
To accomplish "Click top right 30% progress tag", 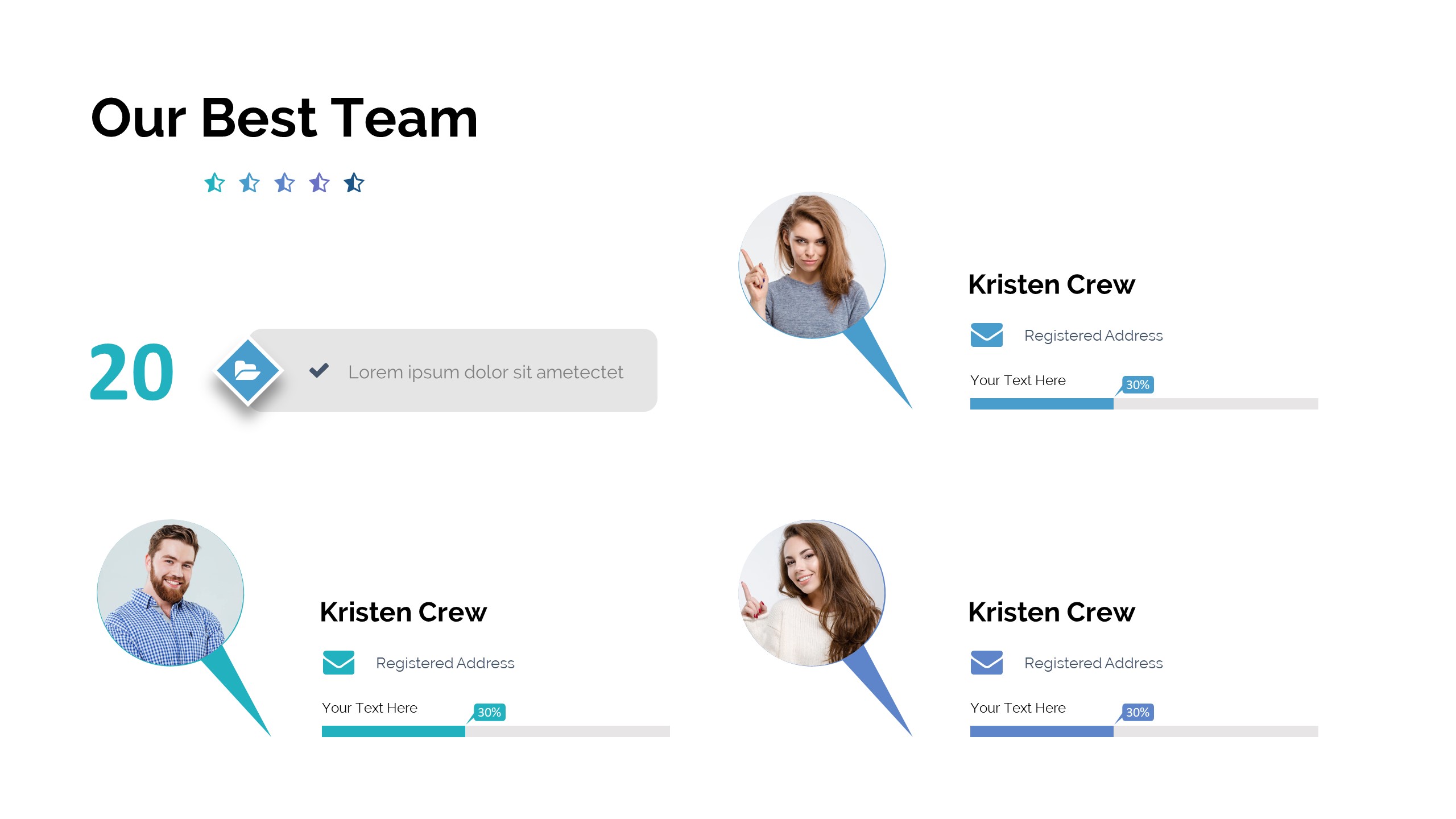I will click(1137, 384).
